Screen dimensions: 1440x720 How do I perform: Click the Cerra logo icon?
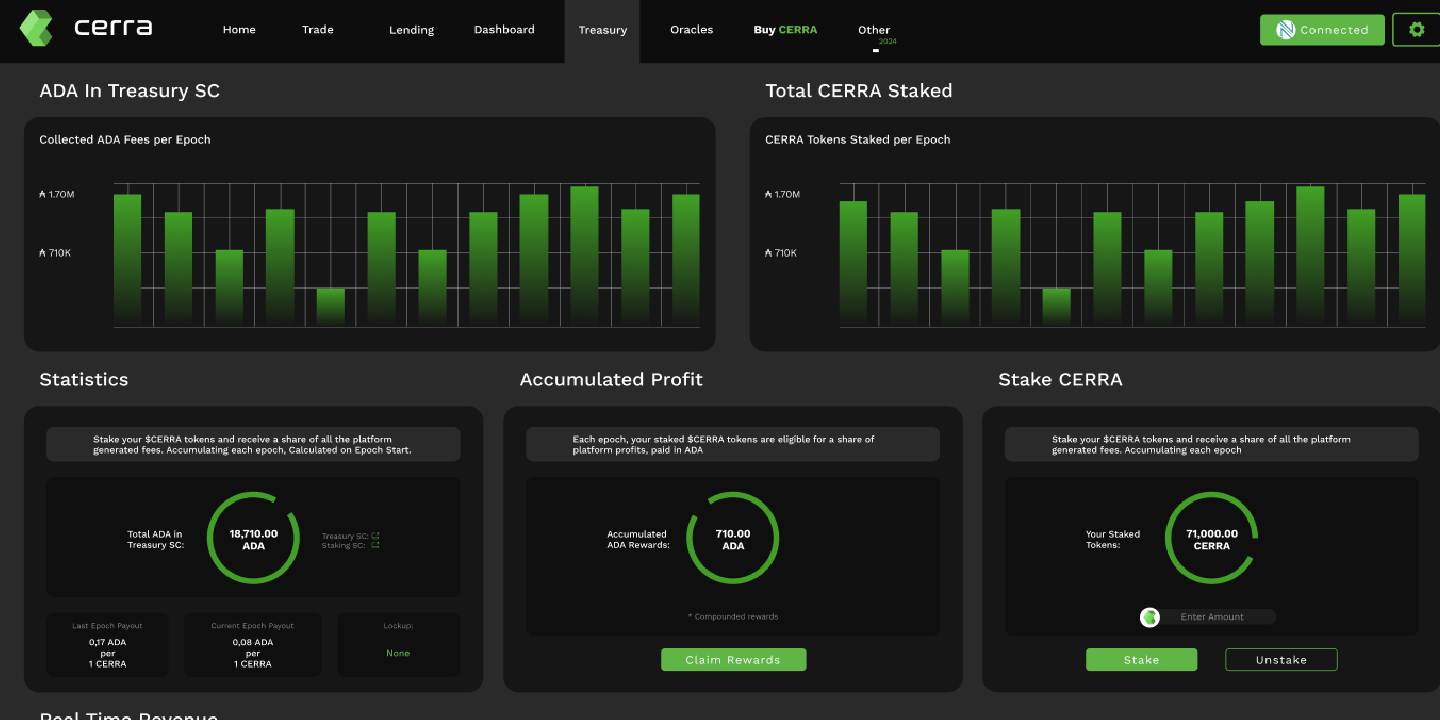tap(36, 28)
